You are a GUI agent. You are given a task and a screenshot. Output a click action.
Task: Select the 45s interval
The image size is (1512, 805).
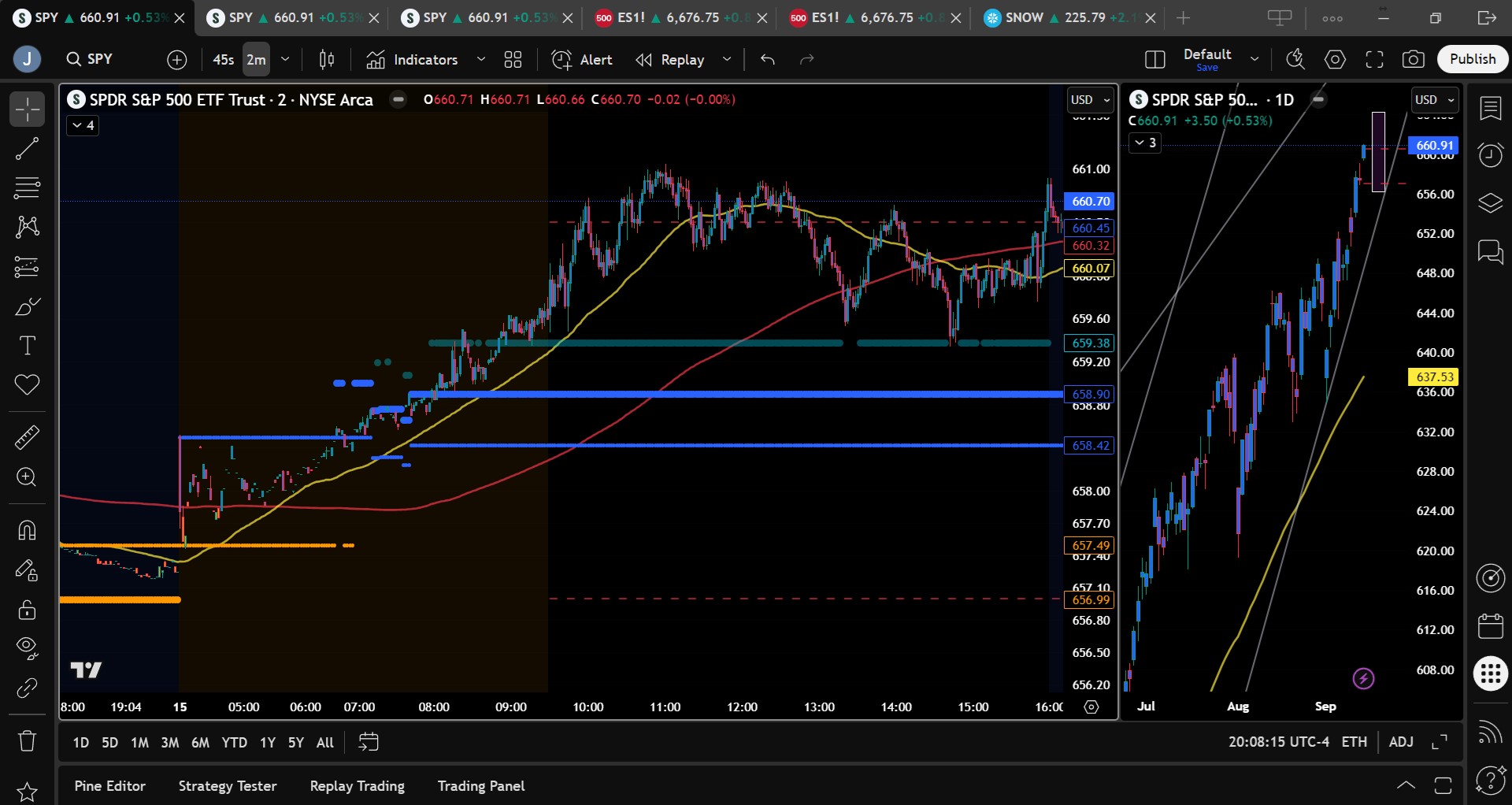point(224,59)
